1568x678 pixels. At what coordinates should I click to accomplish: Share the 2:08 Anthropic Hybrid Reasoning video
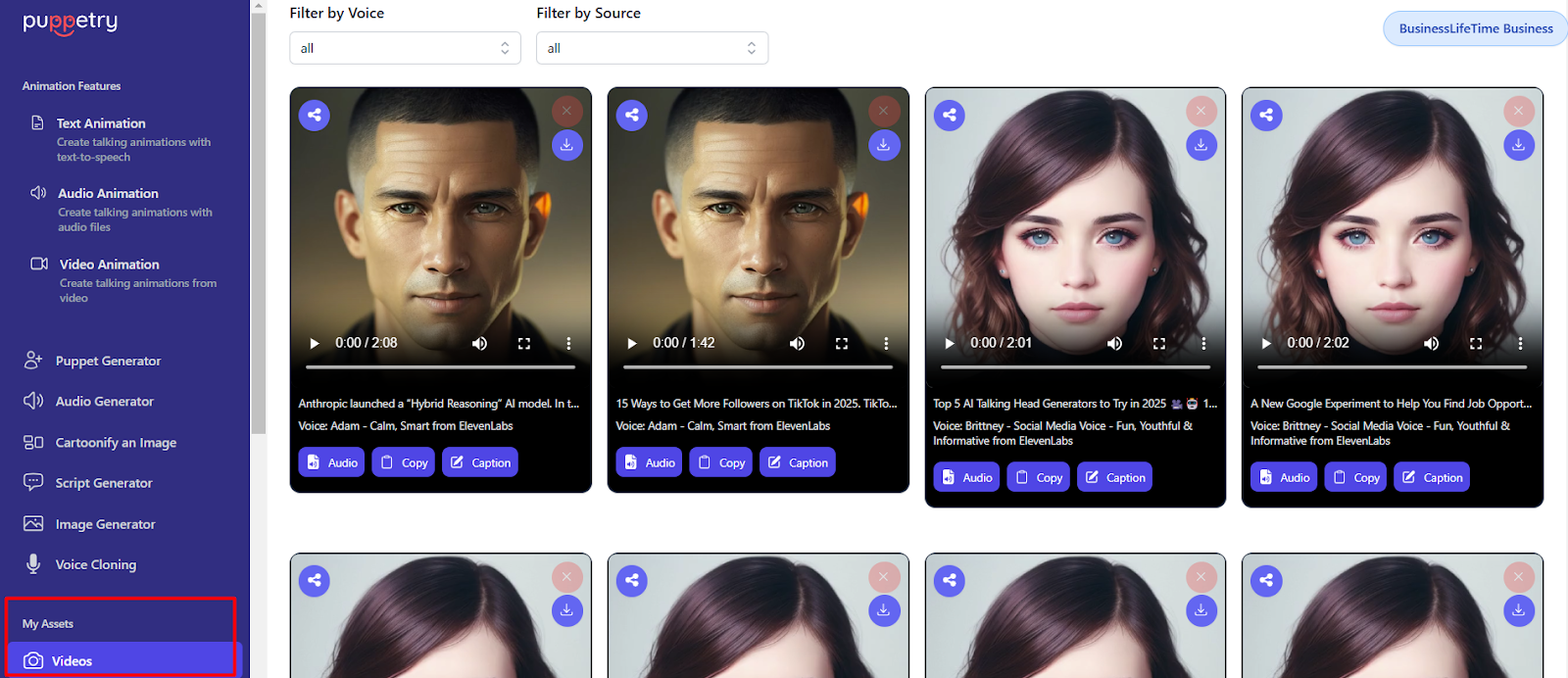[315, 115]
